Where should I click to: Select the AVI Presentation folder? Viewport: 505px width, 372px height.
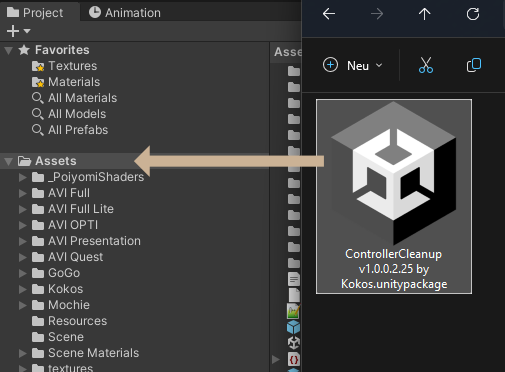coord(86,241)
